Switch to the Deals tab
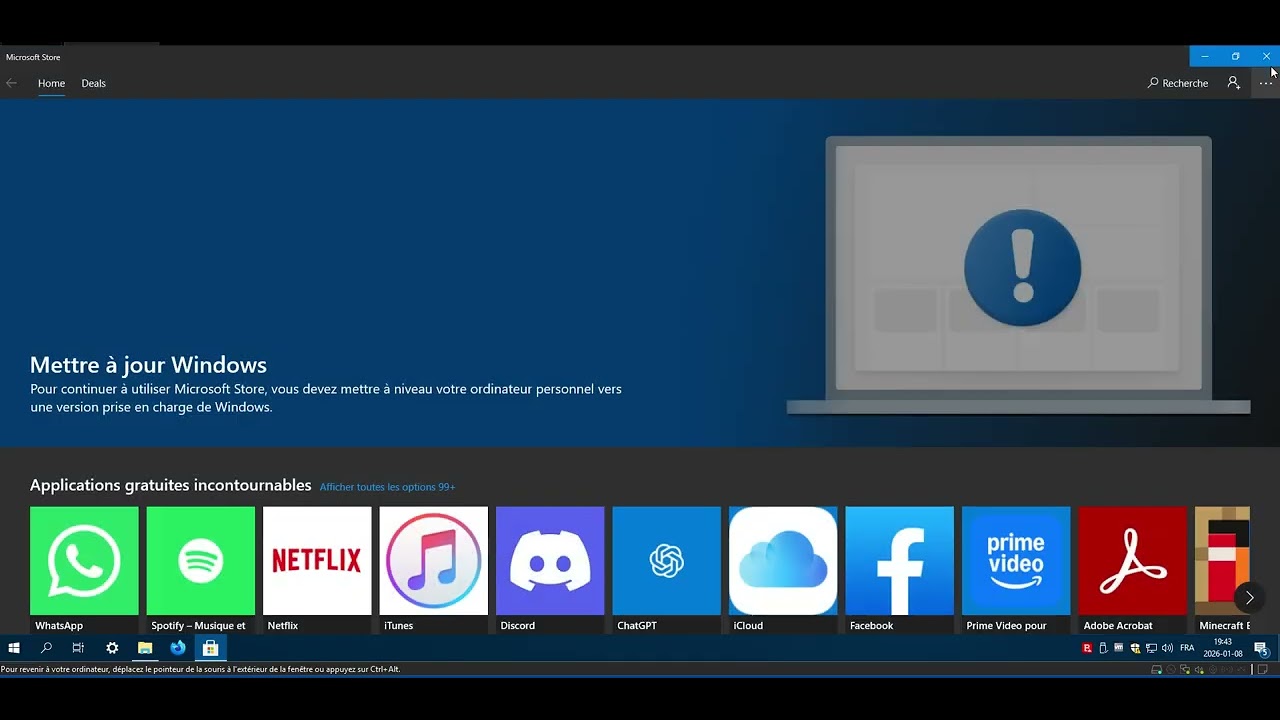 pos(94,83)
